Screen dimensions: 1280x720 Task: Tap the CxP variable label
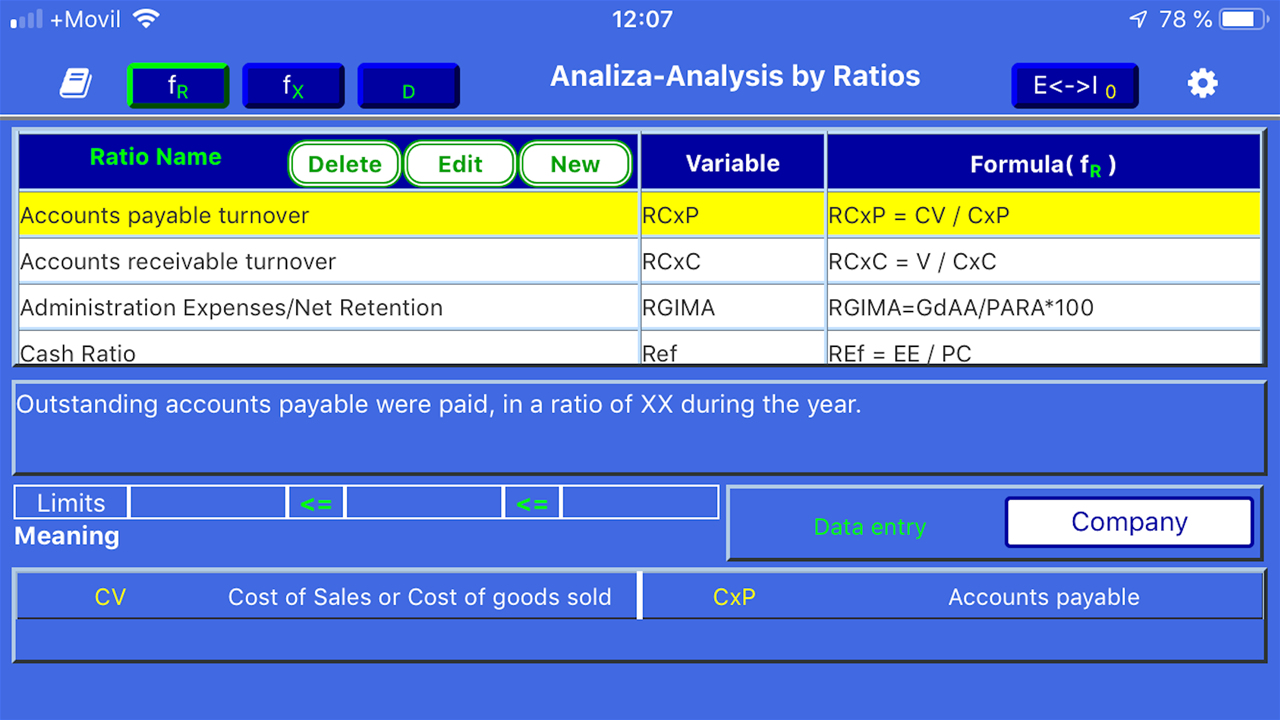coord(734,597)
